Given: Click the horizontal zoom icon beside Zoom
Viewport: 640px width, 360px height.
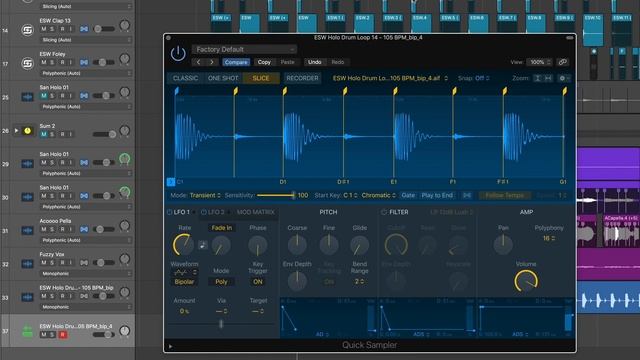Looking at the screenshot, I should point(548,78).
